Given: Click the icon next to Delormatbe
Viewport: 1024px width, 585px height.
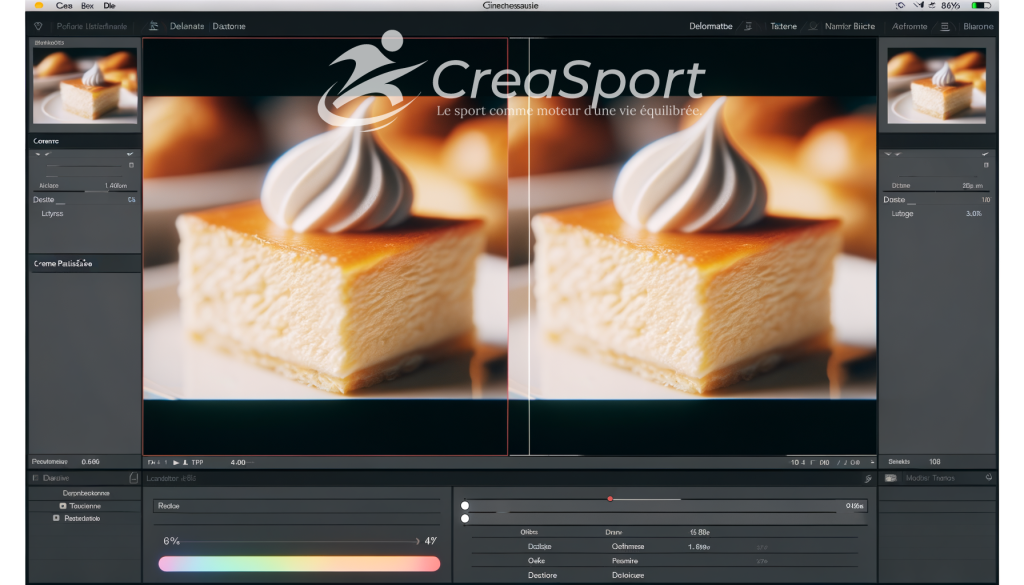Looking at the screenshot, I should (x=749, y=26).
